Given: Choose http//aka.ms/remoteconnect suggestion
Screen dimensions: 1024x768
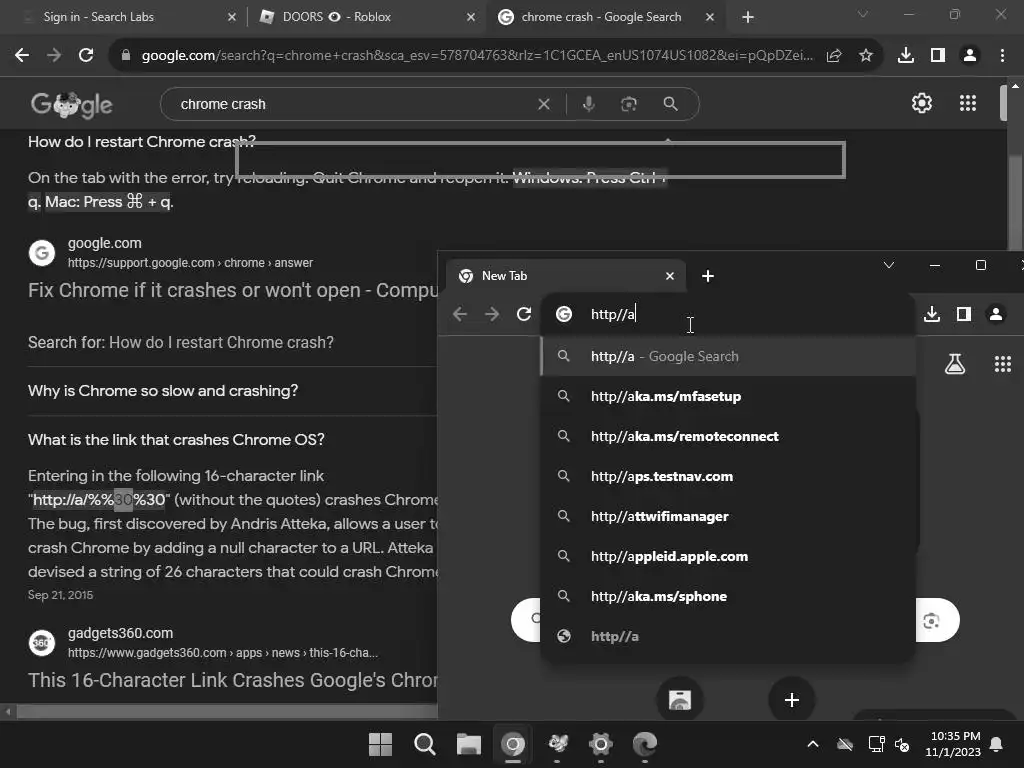Looking at the screenshot, I should 728,436.
